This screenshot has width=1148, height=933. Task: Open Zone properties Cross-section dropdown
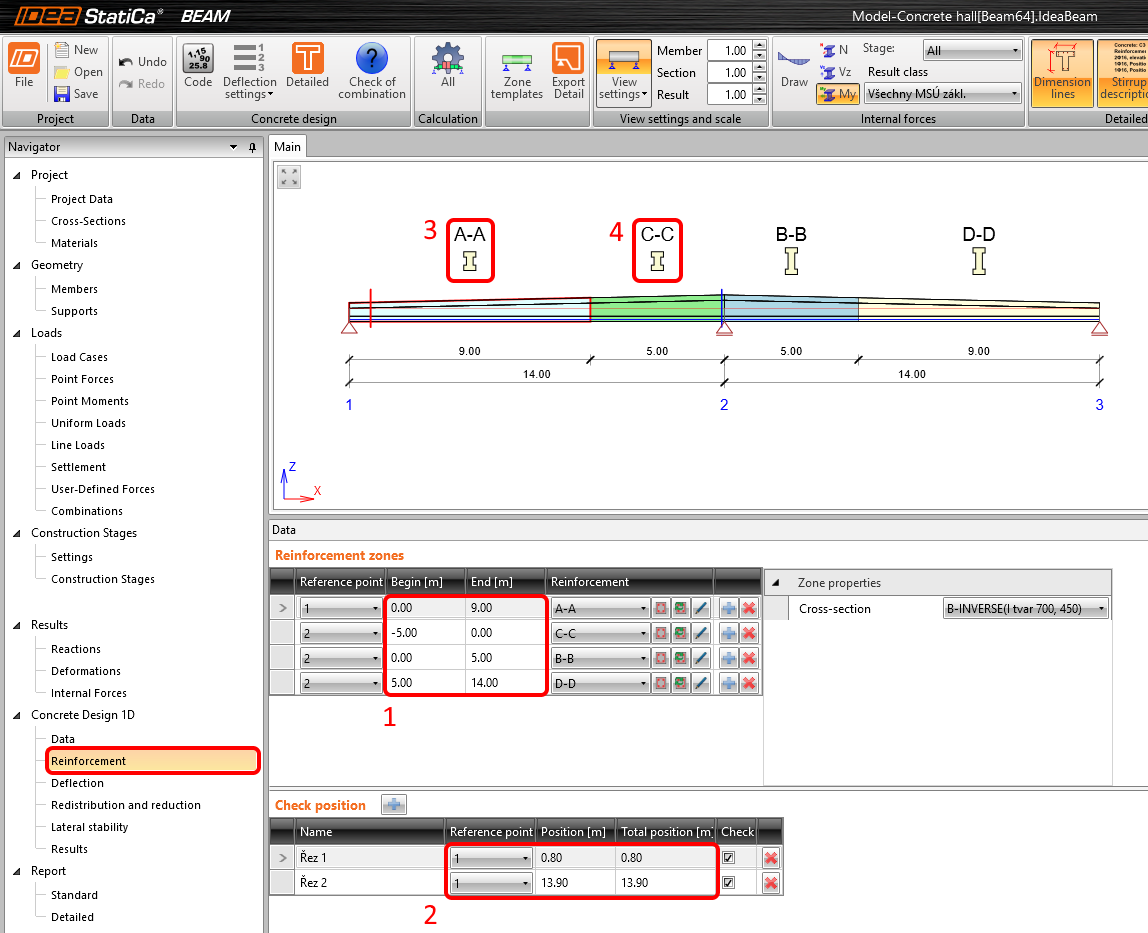(x=1026, y=609)
